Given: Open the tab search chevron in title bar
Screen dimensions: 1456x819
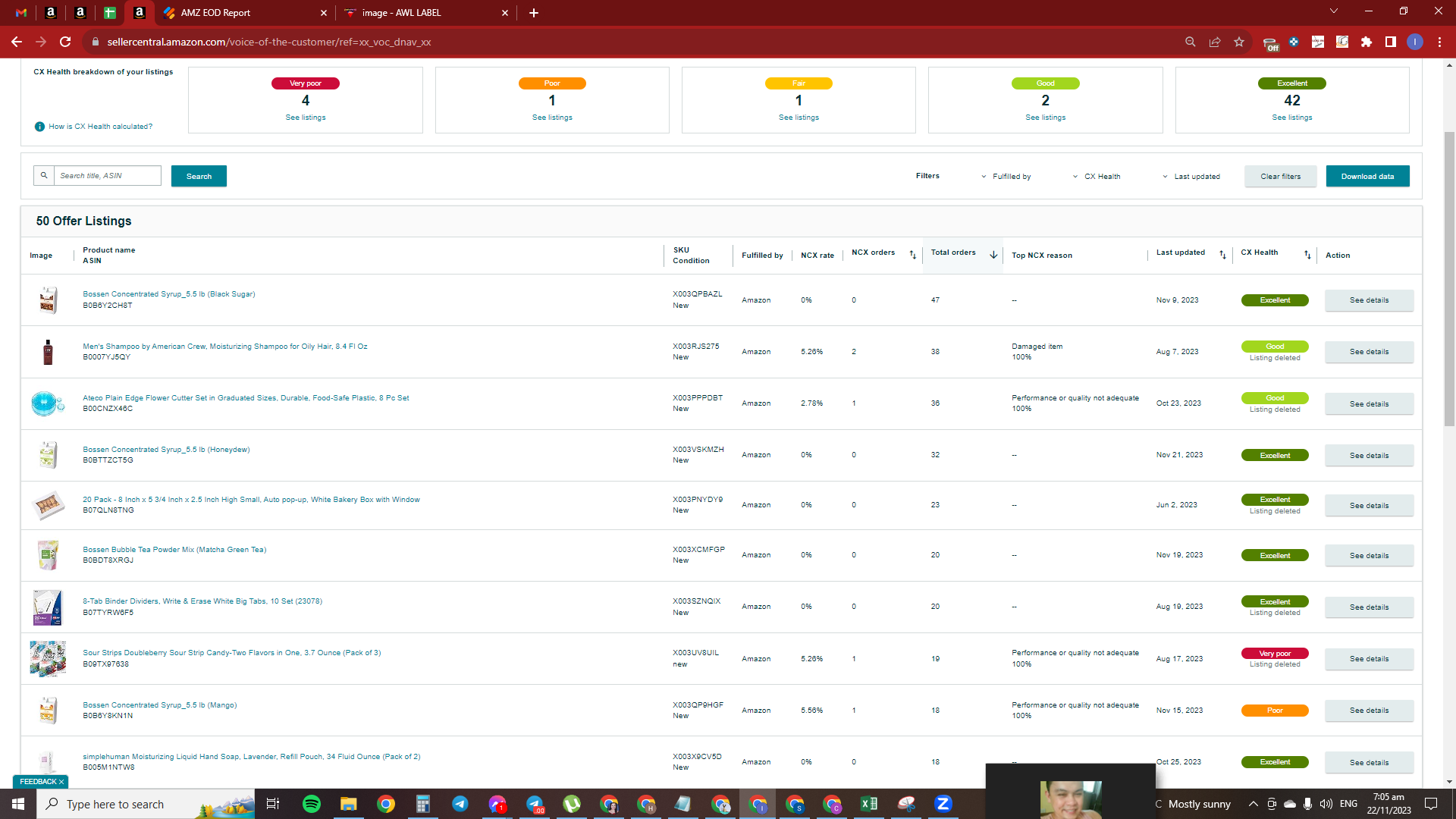Looking at the screenshot, I should [1334, 11].
